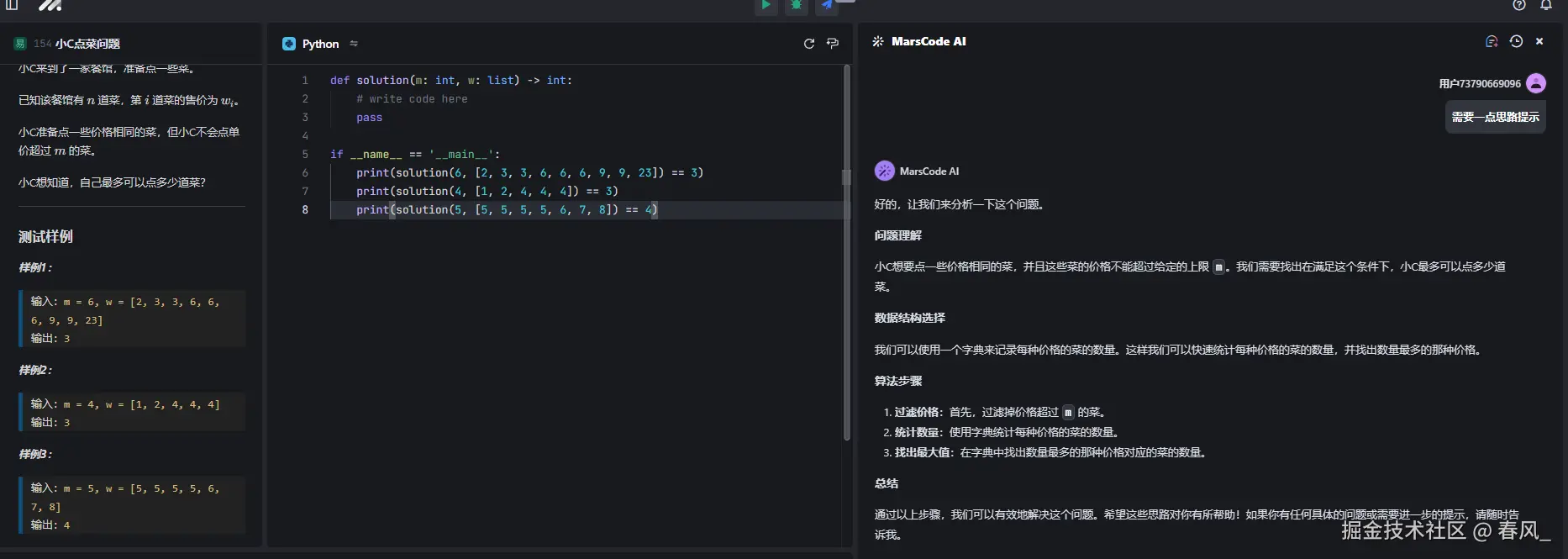The image size is (1568, 559).
Task: Click the 问题理解 heading in AI reply
Action: [897, 235]
